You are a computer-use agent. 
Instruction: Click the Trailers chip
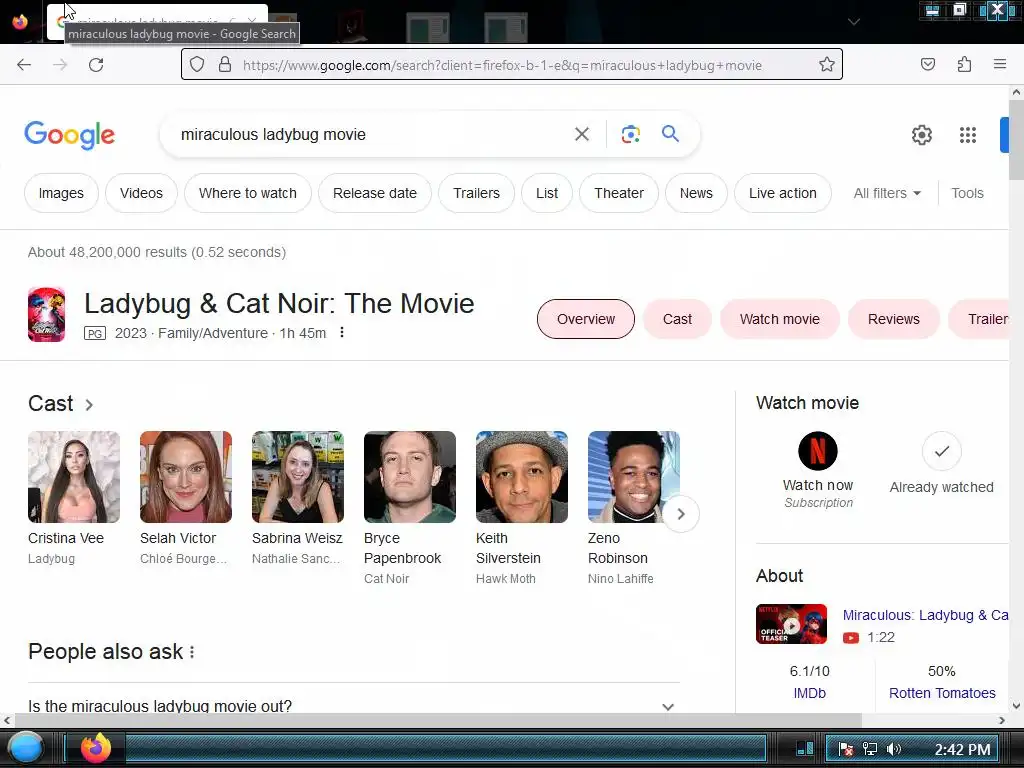pyautogui.click(x=477, y=193)
